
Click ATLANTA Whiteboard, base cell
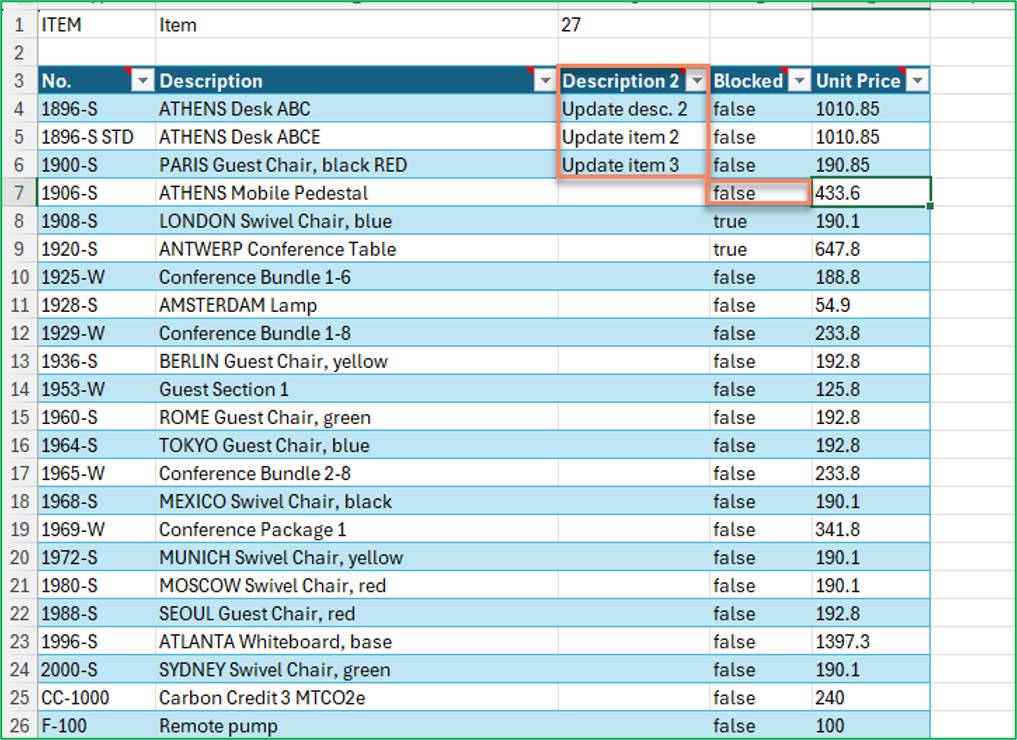(x=357, y=641)
